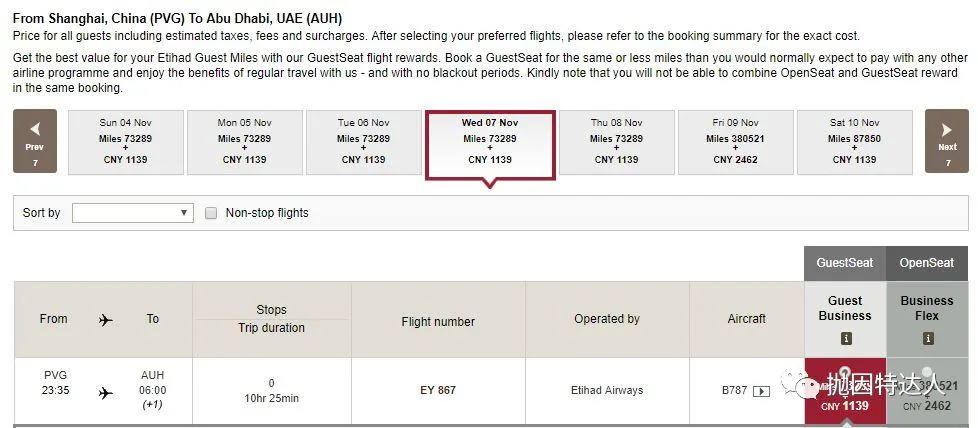Open B787 aircraft details icon
This screenshot has height=428, width=978.
click(761, 391)
